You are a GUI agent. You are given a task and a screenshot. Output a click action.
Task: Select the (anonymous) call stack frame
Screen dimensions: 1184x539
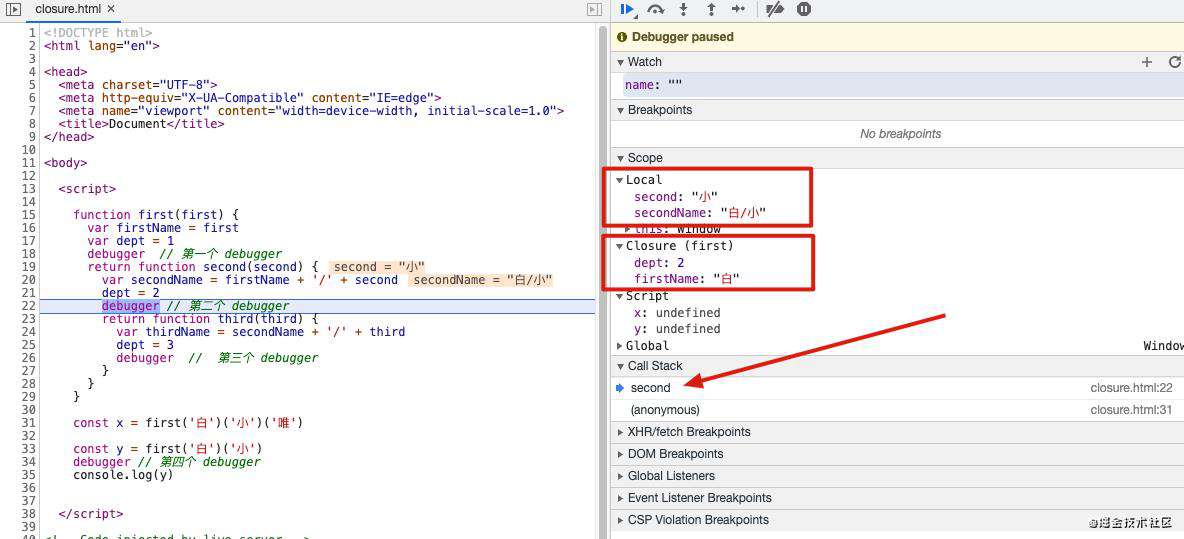click(897, 410)
